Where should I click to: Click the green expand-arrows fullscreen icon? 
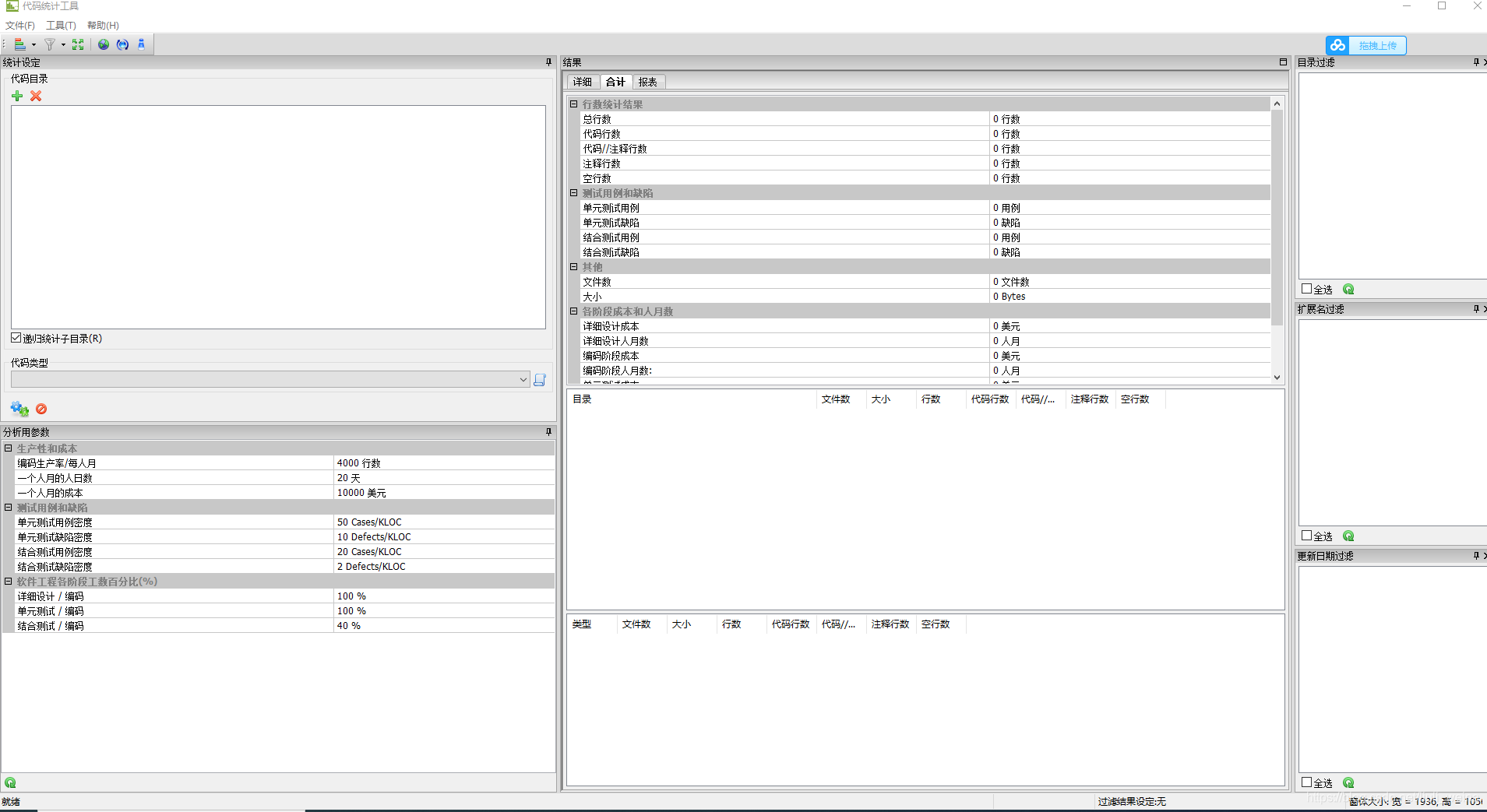coord(78,44)
